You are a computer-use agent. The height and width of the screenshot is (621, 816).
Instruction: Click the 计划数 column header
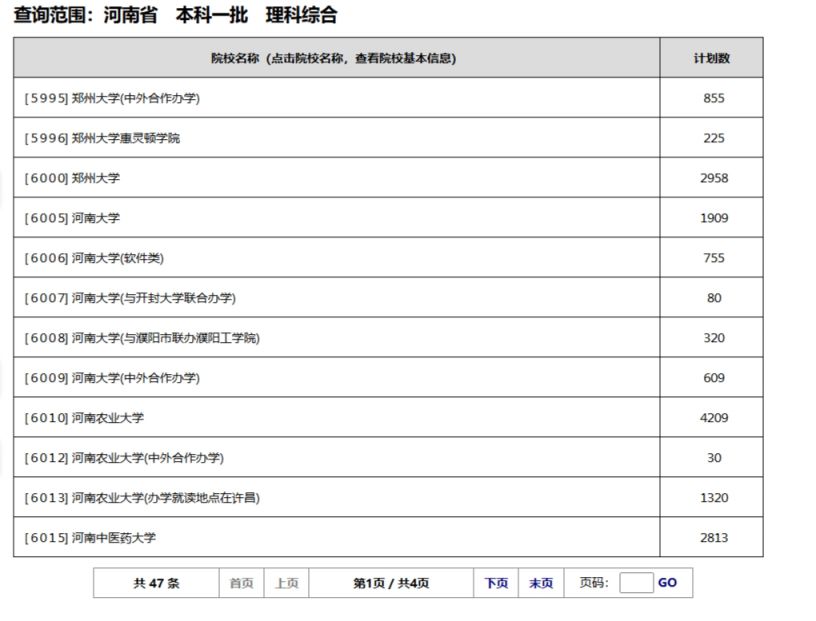pyautogui.click(x=711, y=58)
